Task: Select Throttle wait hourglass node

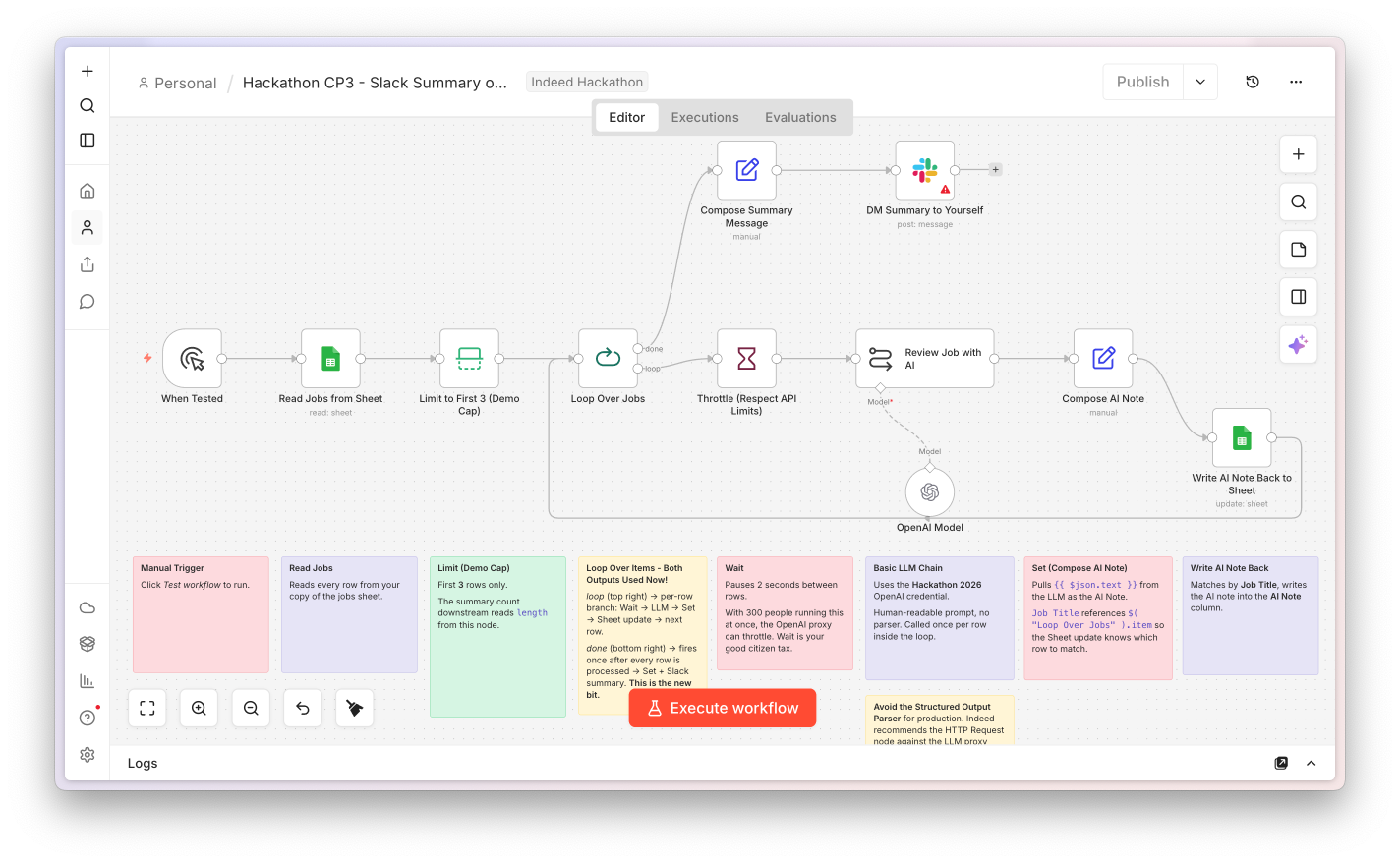Action: tap(746, 359)
